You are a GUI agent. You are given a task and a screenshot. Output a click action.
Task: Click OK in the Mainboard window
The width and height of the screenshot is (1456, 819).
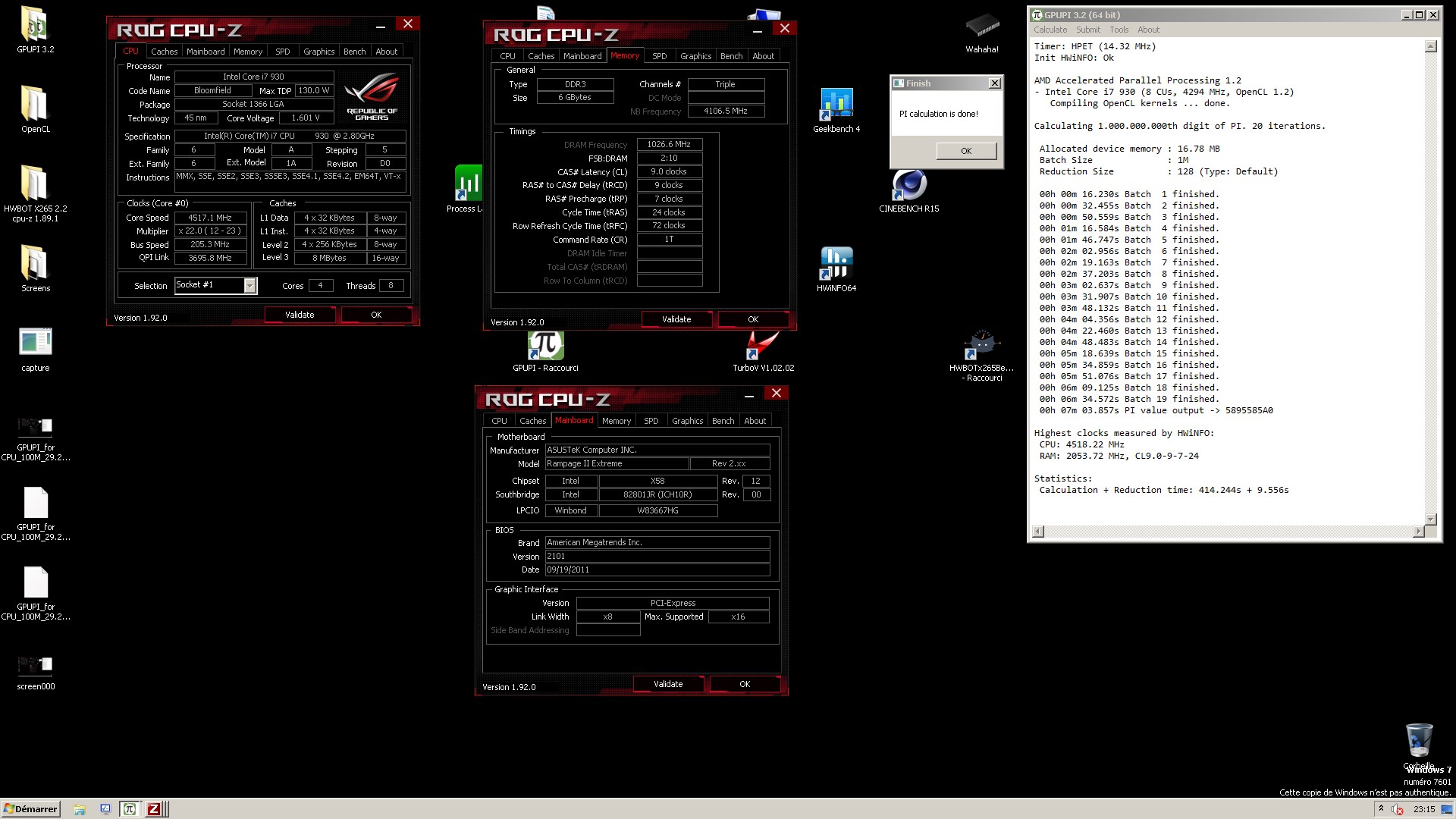[745, 684]
